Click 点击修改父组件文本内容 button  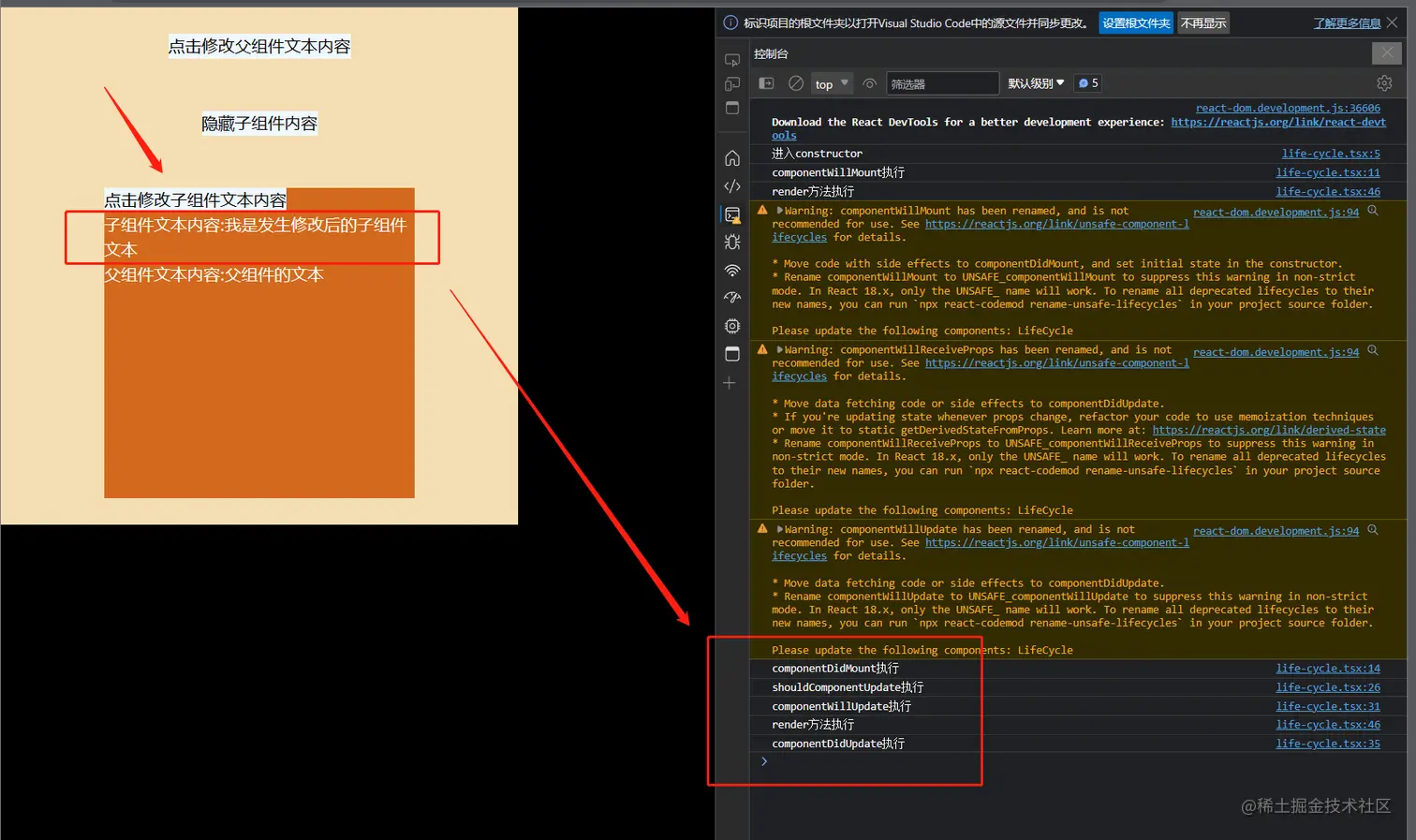(259, 46)
